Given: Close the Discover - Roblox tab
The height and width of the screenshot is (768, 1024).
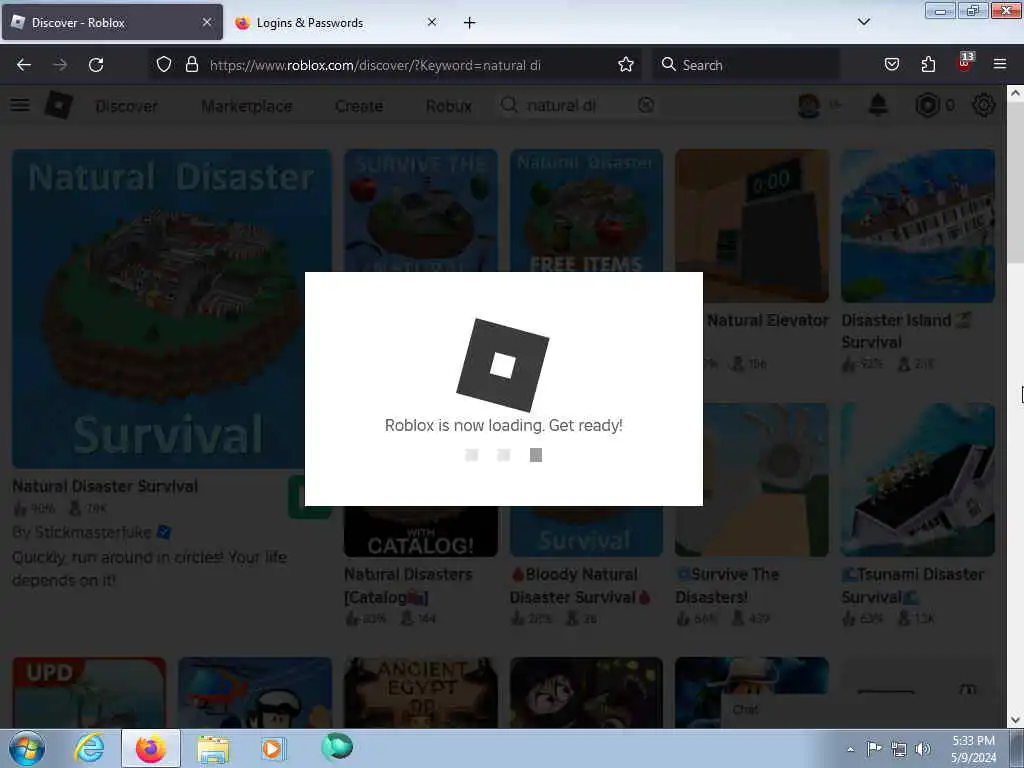Looking at the screenshot, I should 207,22.
